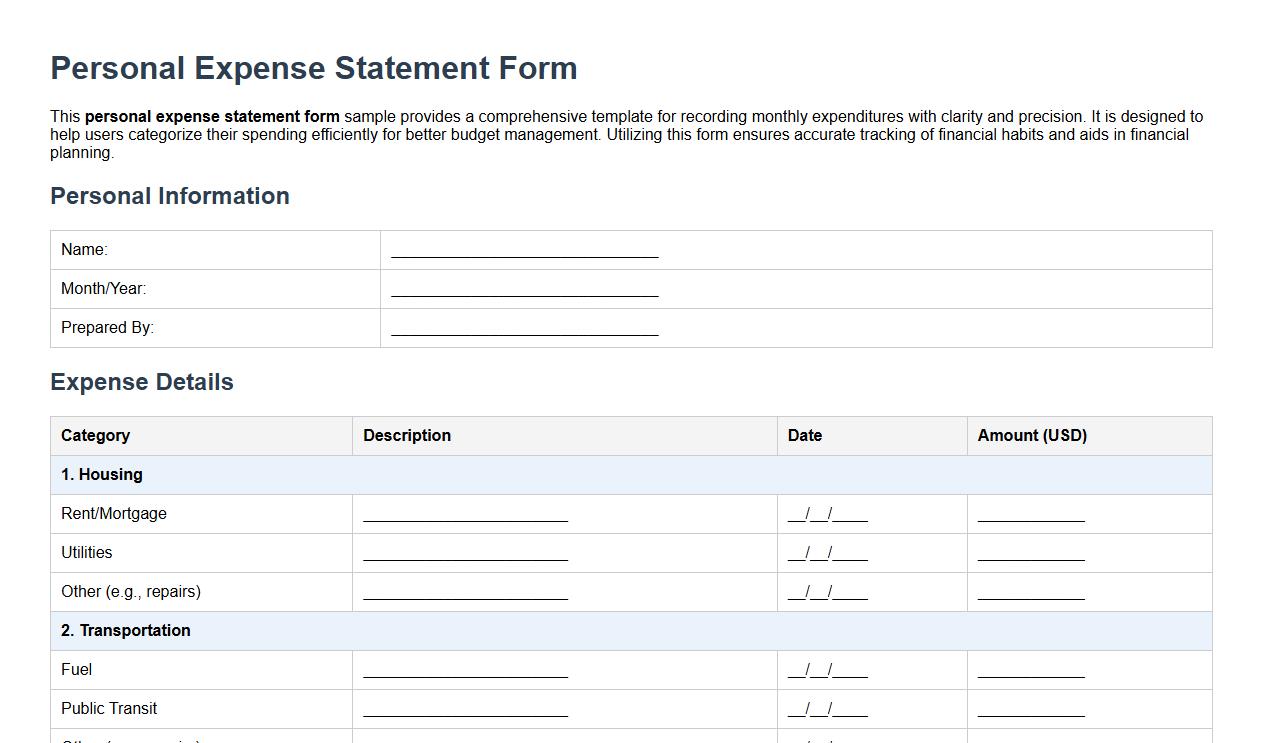
Task: Enter the Rent/Mortgage description field
Action: point(465,516)
